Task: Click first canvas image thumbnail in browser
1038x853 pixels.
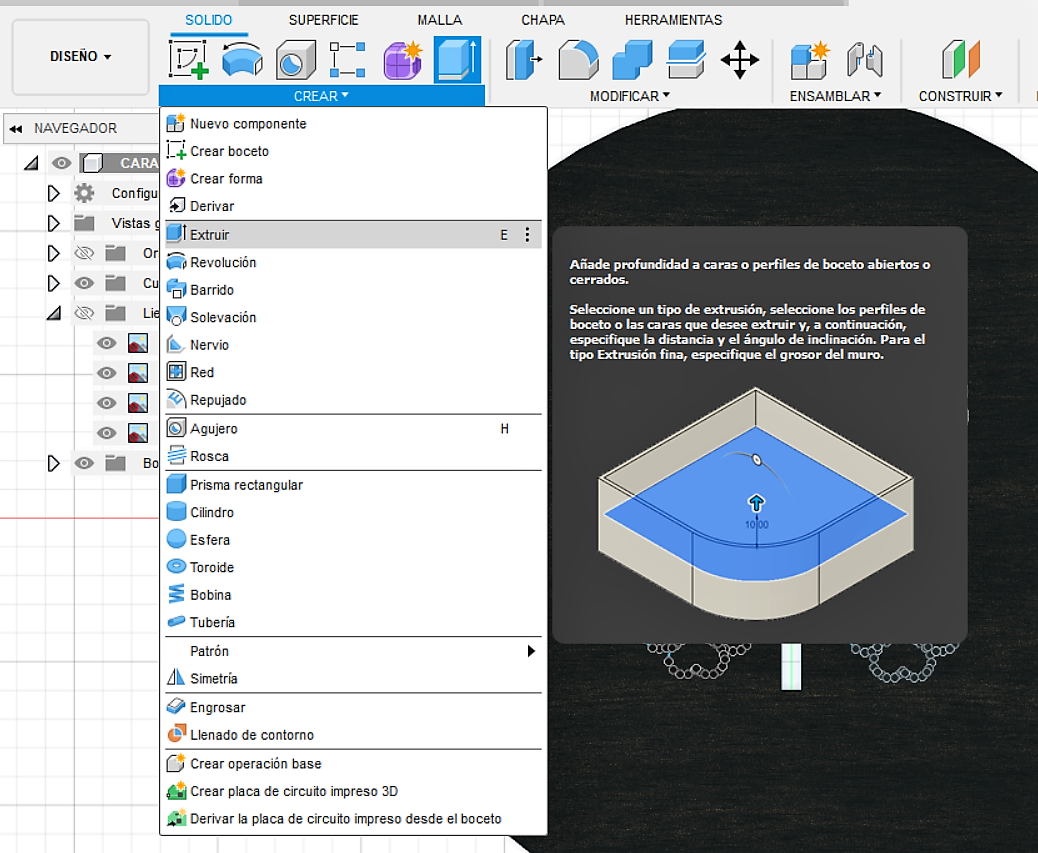Action: [138, 343]
